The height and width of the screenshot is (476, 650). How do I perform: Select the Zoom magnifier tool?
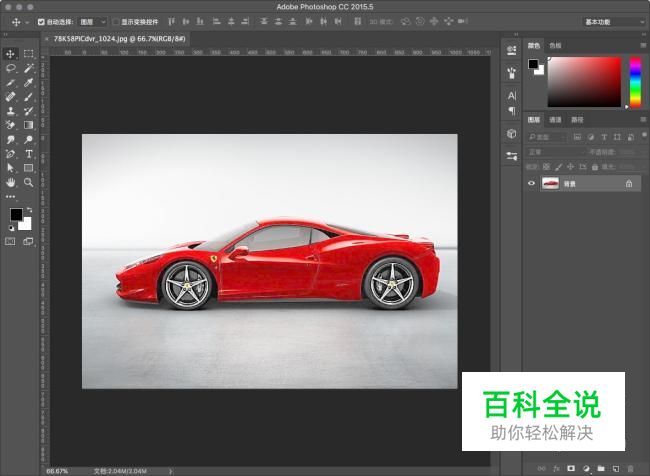pyautogui.click(x=29, y=183)
